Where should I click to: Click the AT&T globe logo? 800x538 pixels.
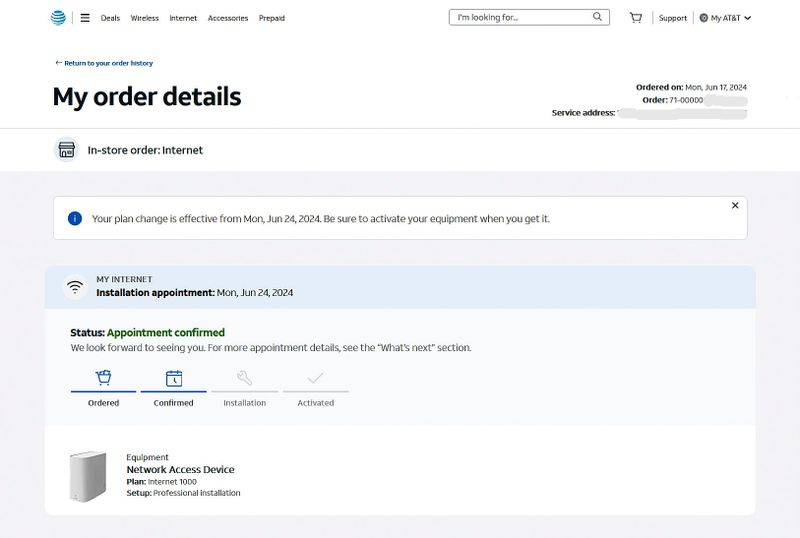[59, 17]
